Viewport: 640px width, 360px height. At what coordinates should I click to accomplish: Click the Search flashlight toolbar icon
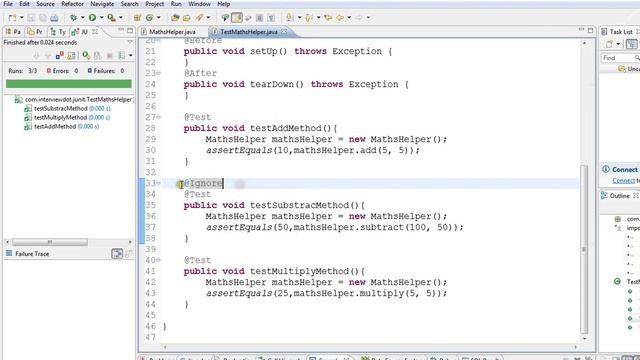[199, 18]
